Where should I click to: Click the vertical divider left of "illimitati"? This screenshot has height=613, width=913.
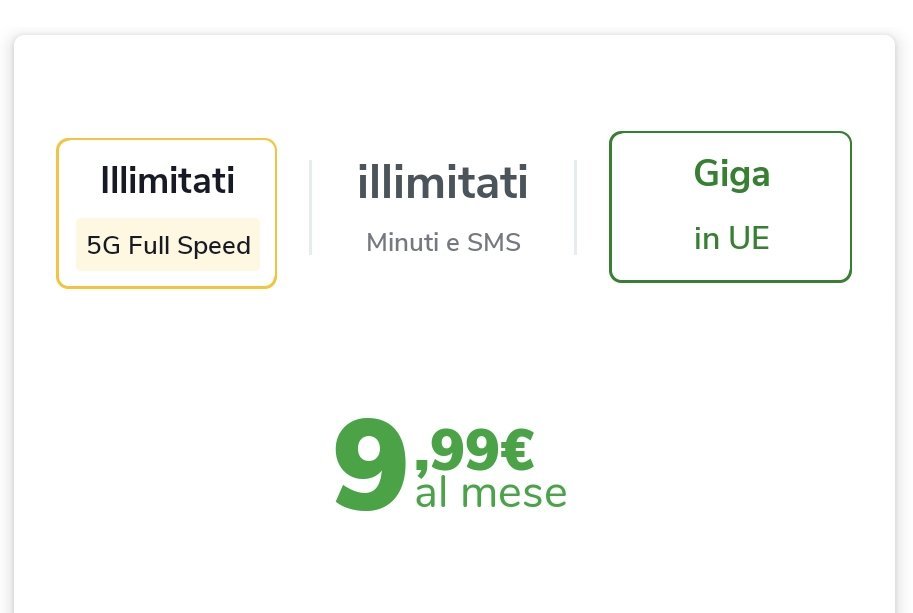pyautogui.click(x=311, y=207)
